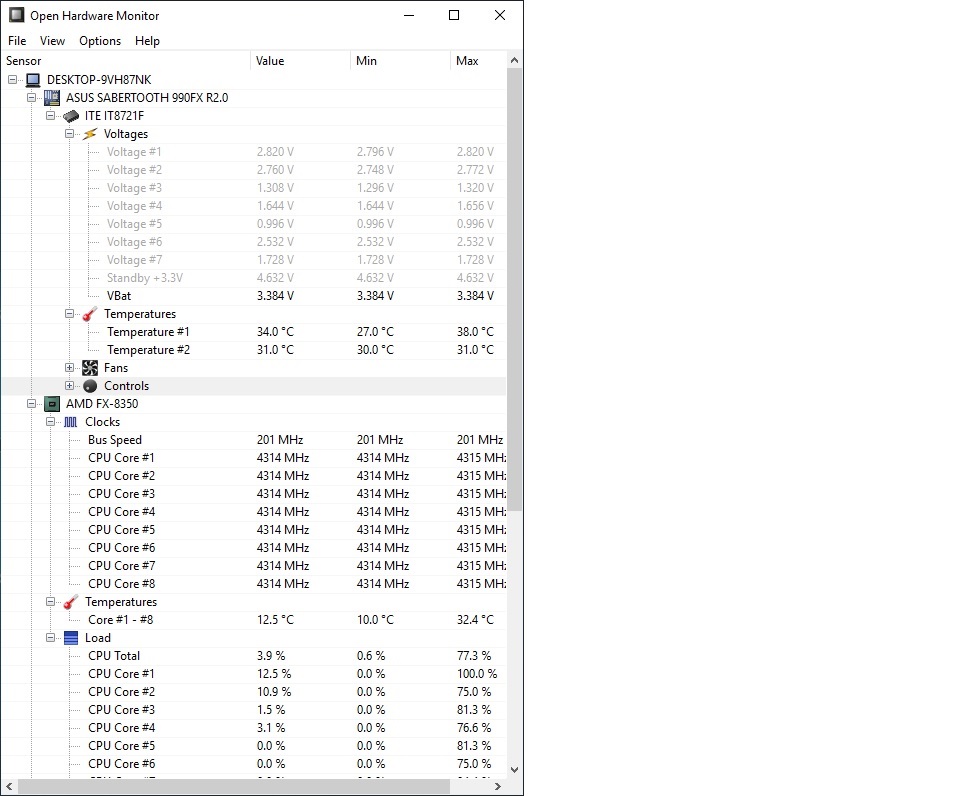Select the Temperature #1 row
960x796 pixels.
(253, 332)
